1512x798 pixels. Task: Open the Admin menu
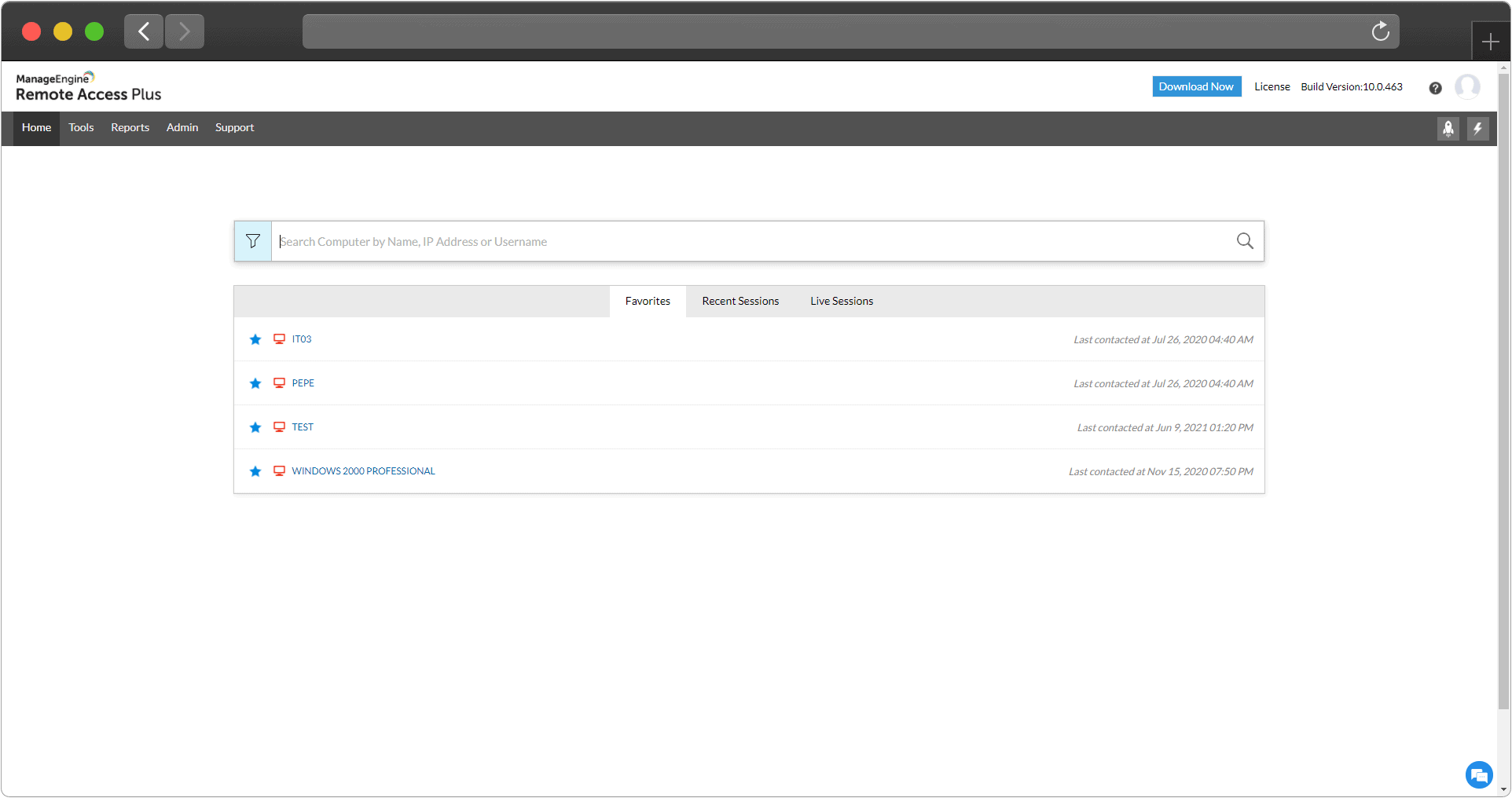182,128
